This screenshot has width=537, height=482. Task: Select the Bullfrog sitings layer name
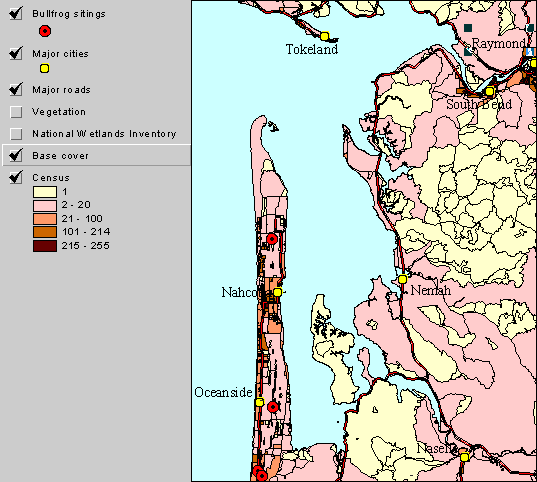pyautogui.click(x=69, y=14)
